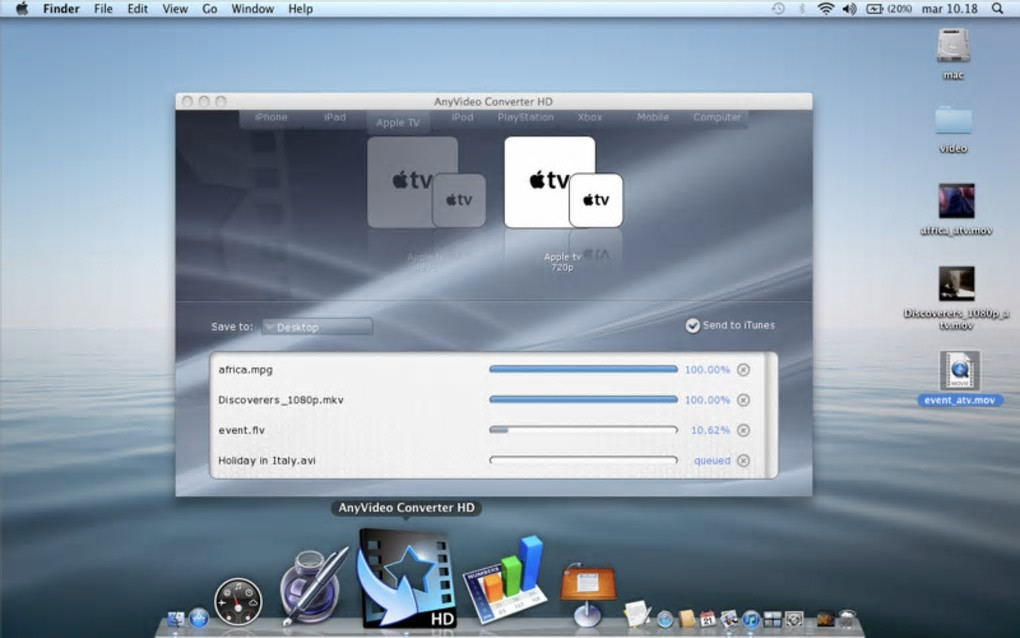Click the mar 10.18 clock

pos(950,8)
